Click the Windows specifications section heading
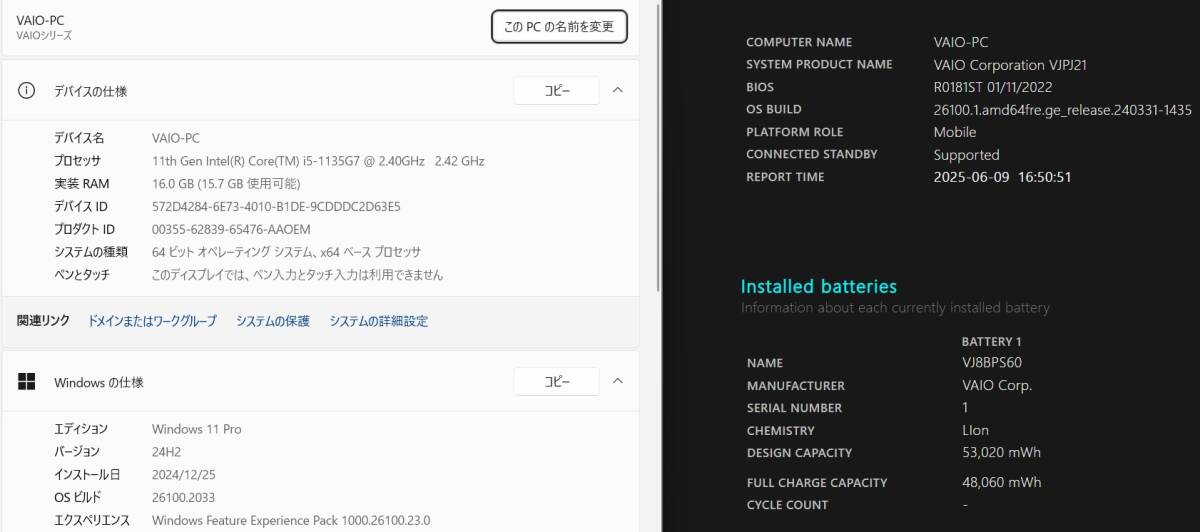This screenshot has width=1200, height=532. point(99,382)
